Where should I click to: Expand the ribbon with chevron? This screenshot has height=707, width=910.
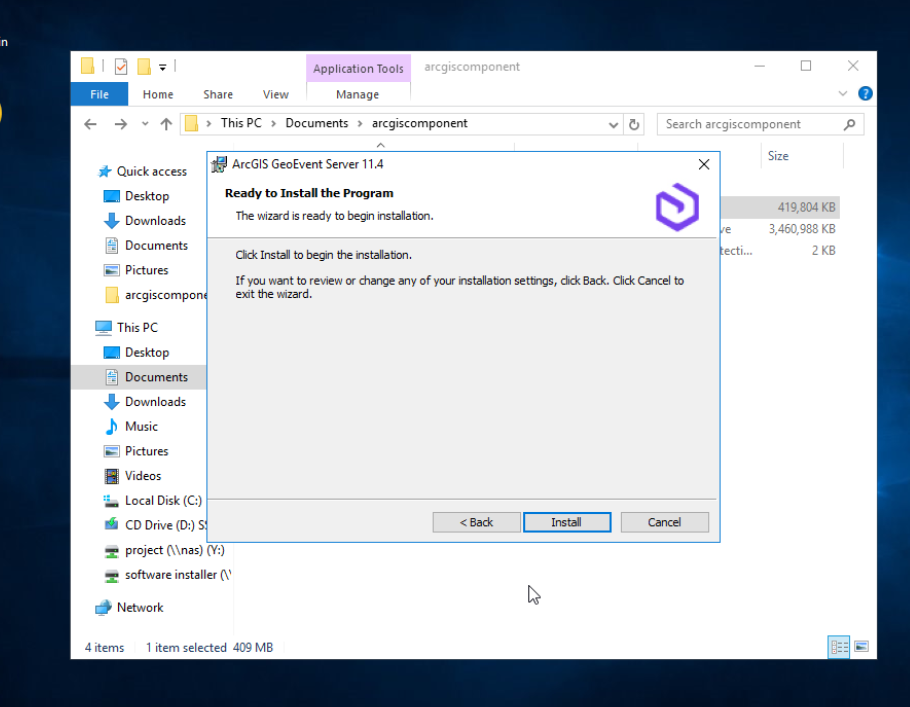[843, 93]
